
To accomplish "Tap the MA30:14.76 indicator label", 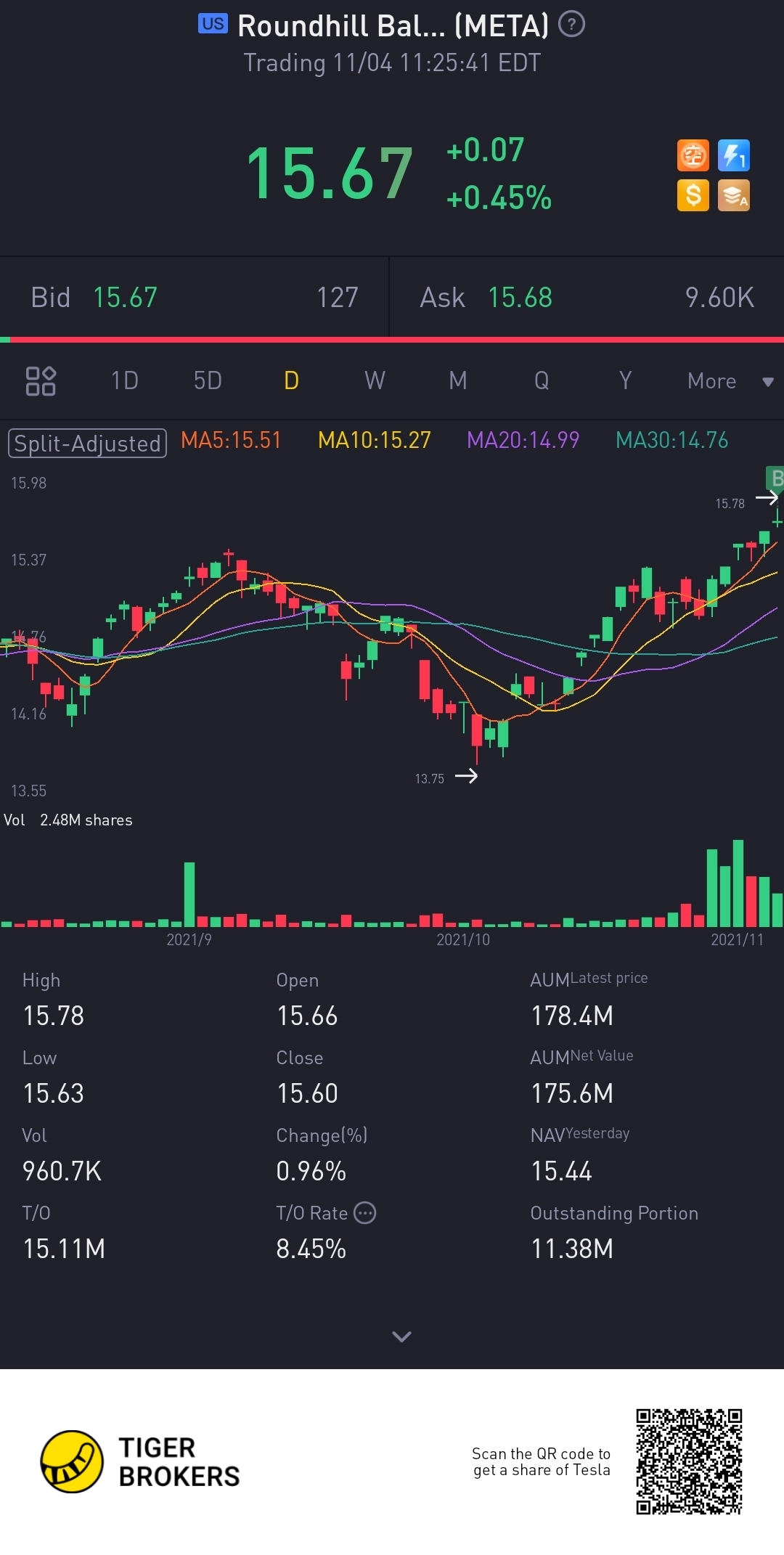I will click(672, 440).
